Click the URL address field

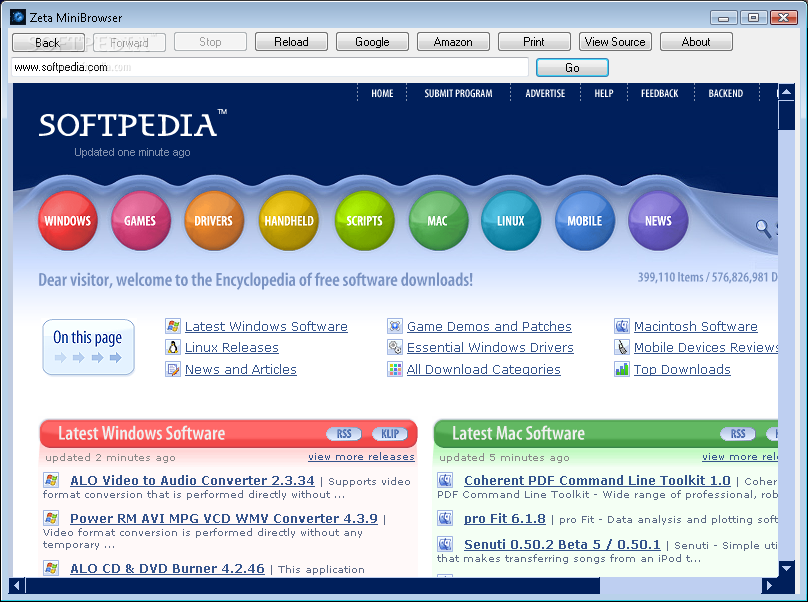(270, 67)
